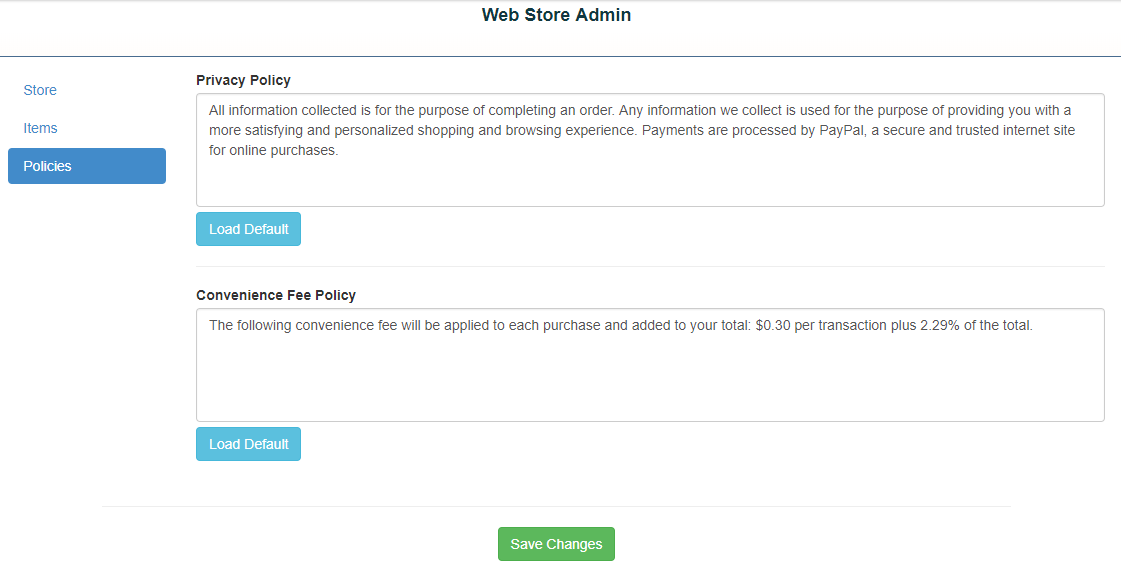Select the Policies sidebar tab
Image resolution: width=1121 pixels, height=568 pixels.
click(86, 166)
